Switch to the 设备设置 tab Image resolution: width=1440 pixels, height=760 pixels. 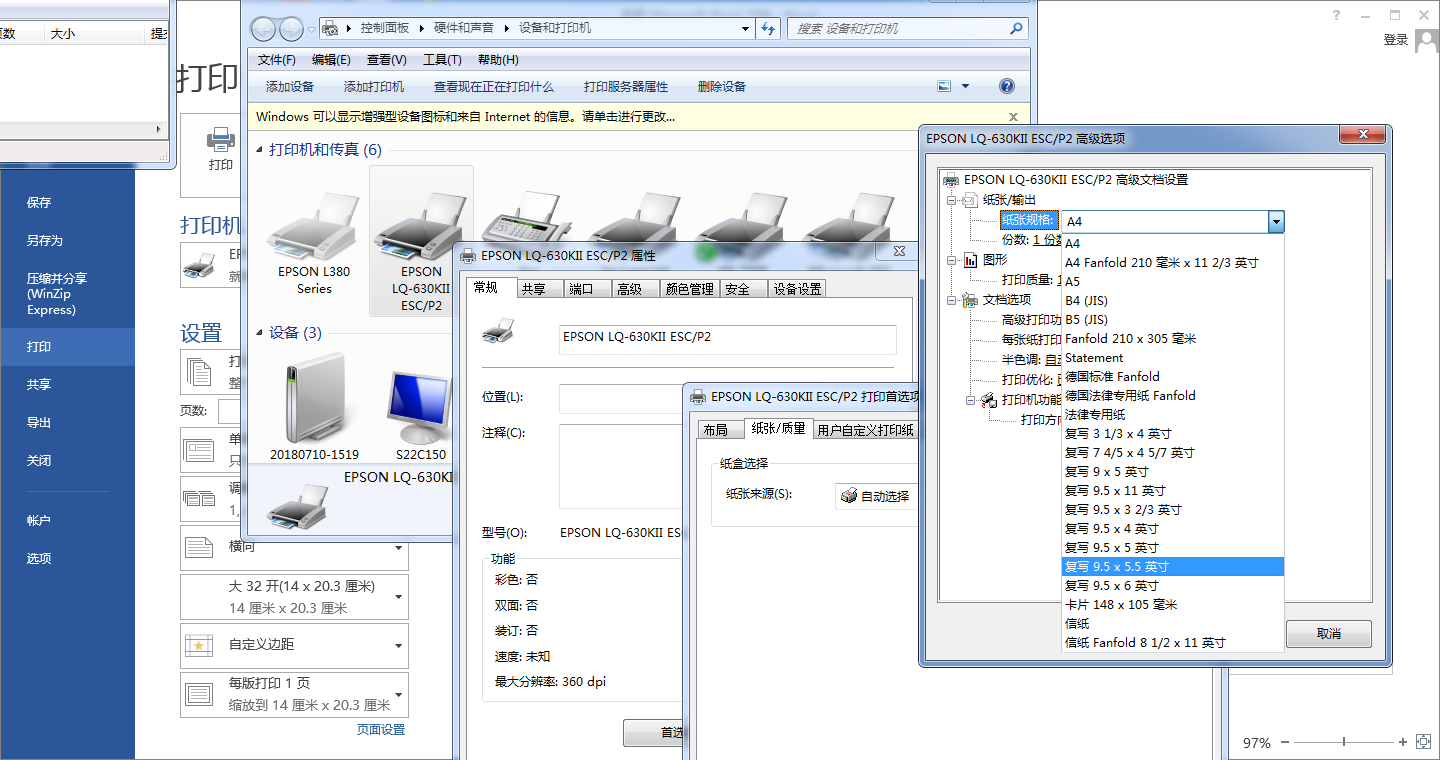point(798,289)
